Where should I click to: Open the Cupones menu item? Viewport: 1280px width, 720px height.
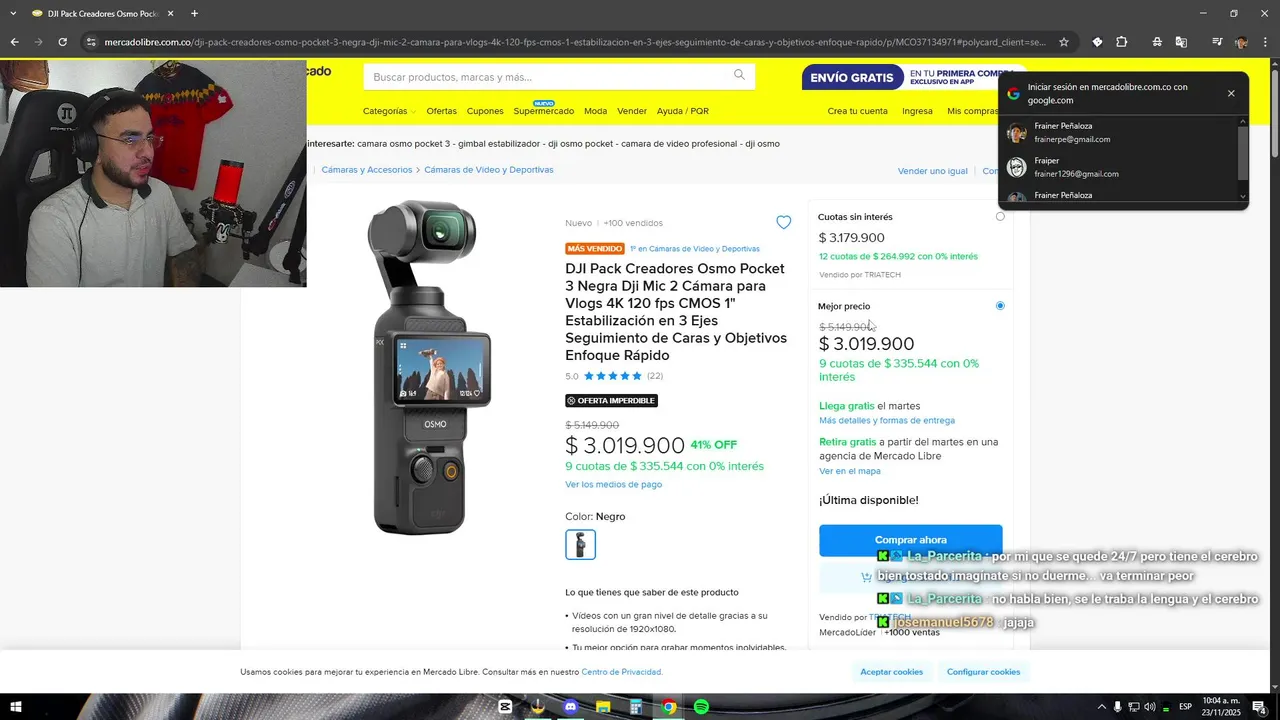pyautogui.click(x=485, y=111)
